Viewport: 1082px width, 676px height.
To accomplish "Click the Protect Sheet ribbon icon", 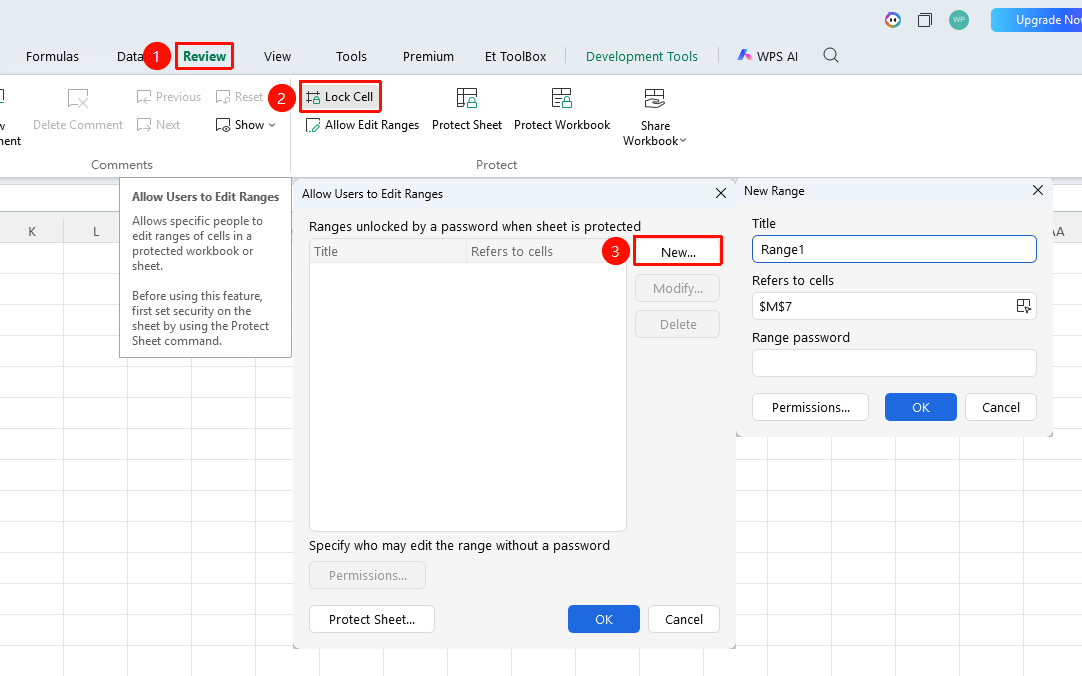I will point(467,98).
